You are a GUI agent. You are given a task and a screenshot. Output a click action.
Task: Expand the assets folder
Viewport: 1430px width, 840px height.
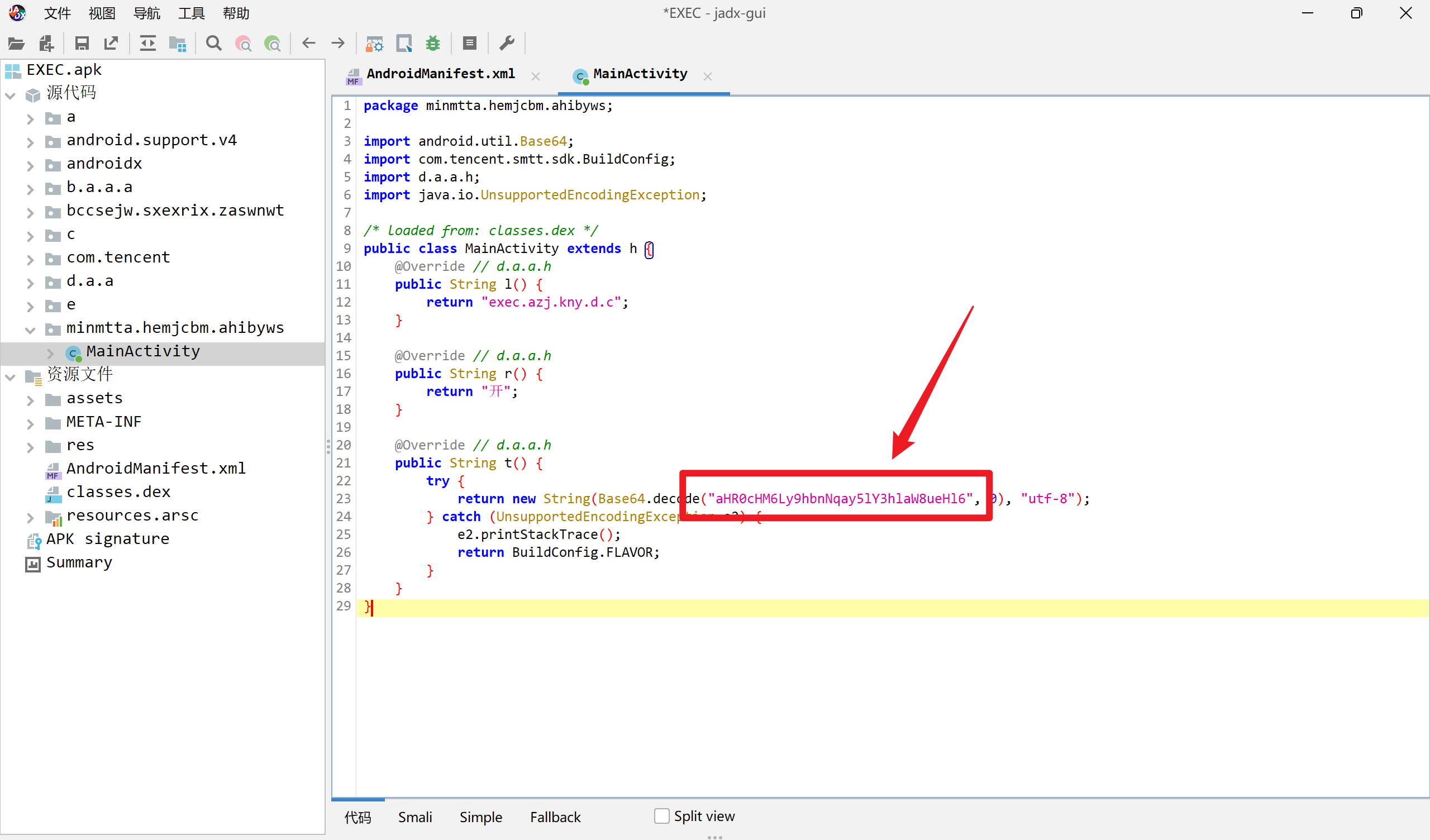30,400
